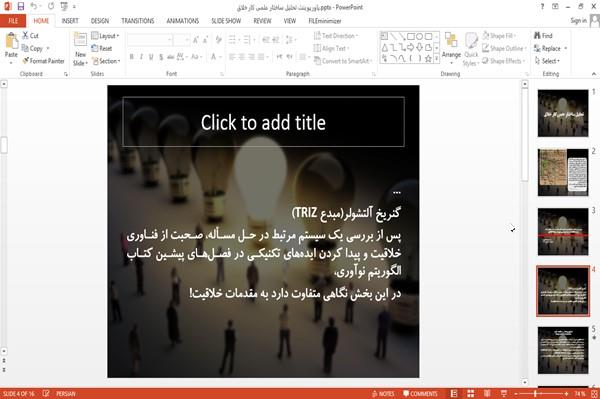Open the Shape Effects dropdown
Screen dimensions: 600x399
(x=504, y=61)
